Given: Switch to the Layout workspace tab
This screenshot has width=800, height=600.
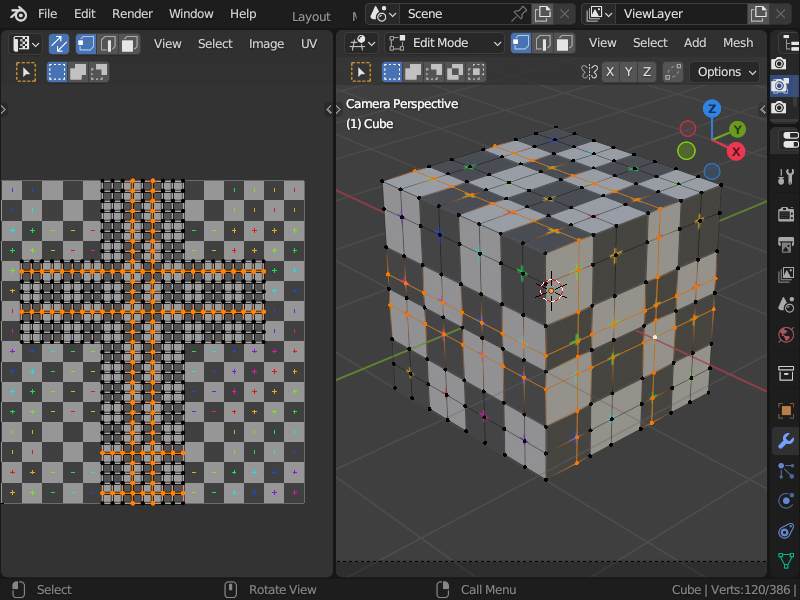Looking at the screenshot, I should [x=311, y=16].
